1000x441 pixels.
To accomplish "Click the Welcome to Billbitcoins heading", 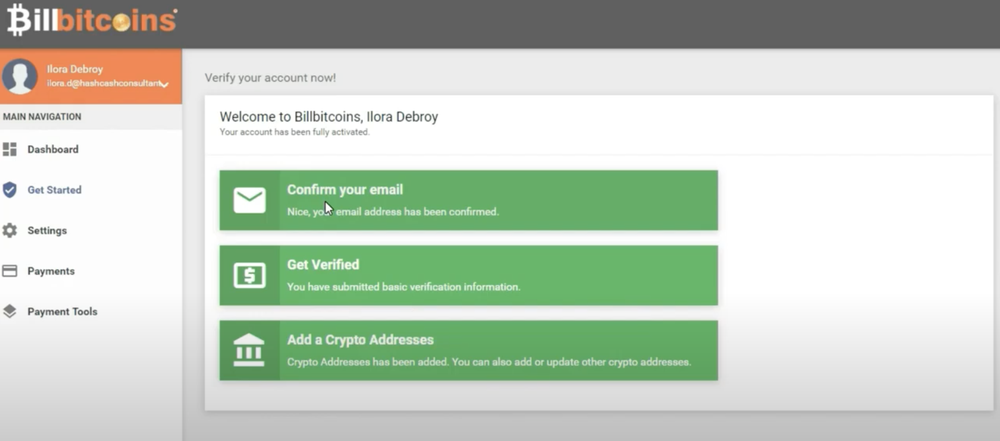I will pyautogui.click(x=329, y=117).
